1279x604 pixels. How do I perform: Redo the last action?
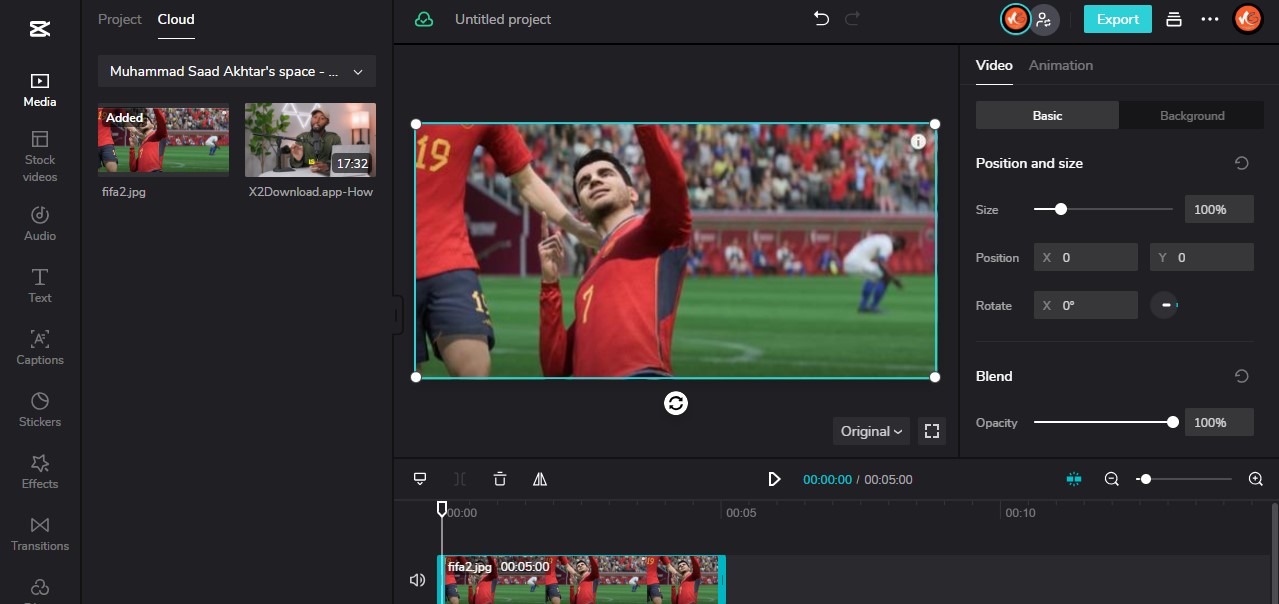coord(852,19)
